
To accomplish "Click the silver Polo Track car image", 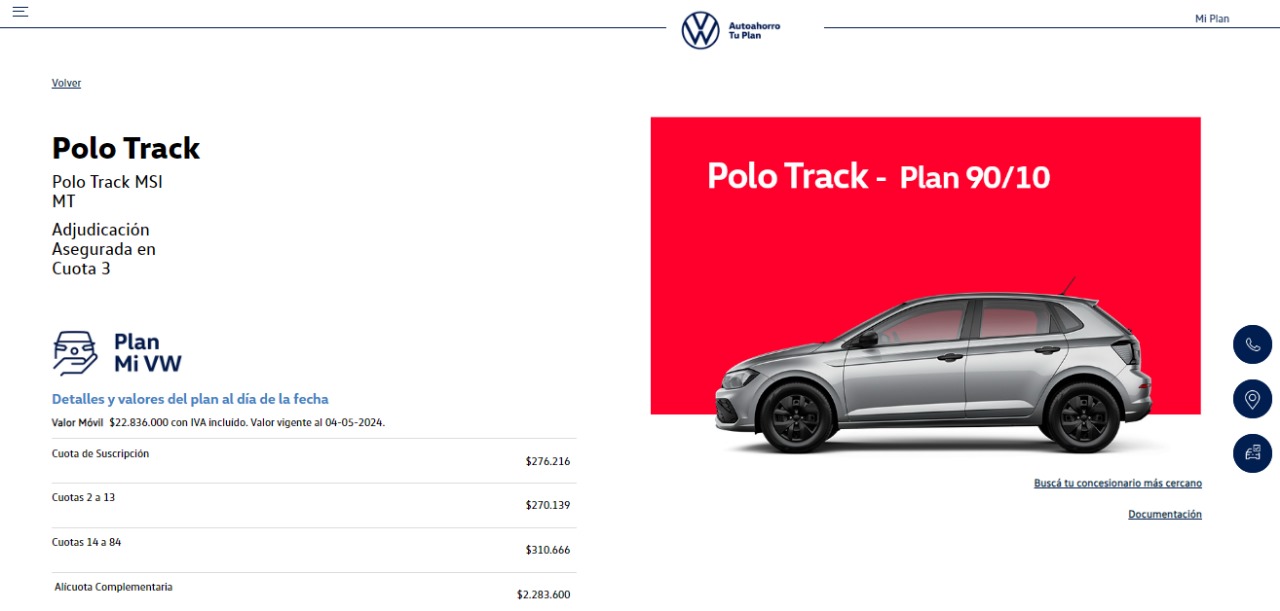I will tap(933, 373).
